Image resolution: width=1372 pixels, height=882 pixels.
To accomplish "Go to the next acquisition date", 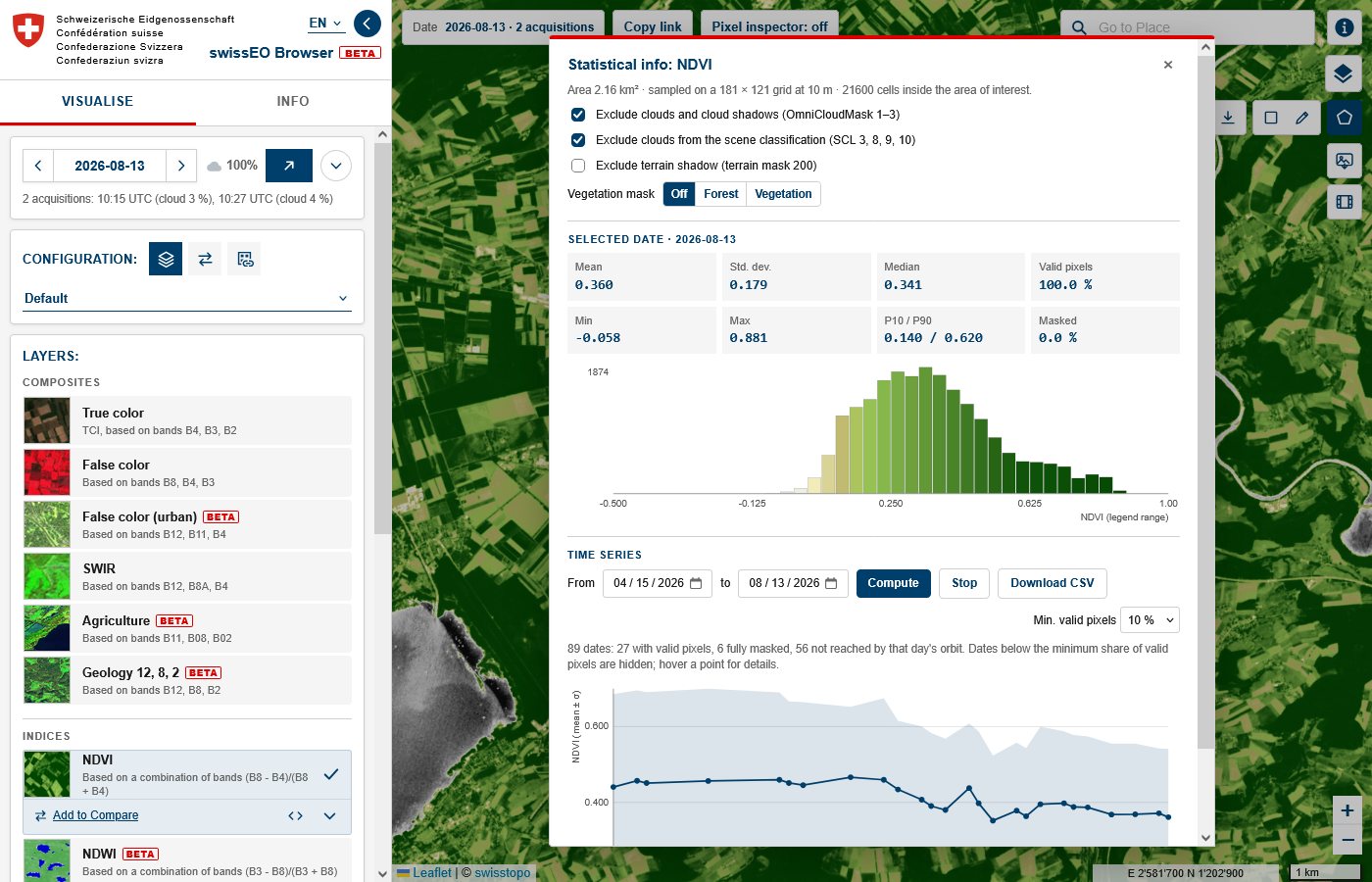I will tap(181, 166).
